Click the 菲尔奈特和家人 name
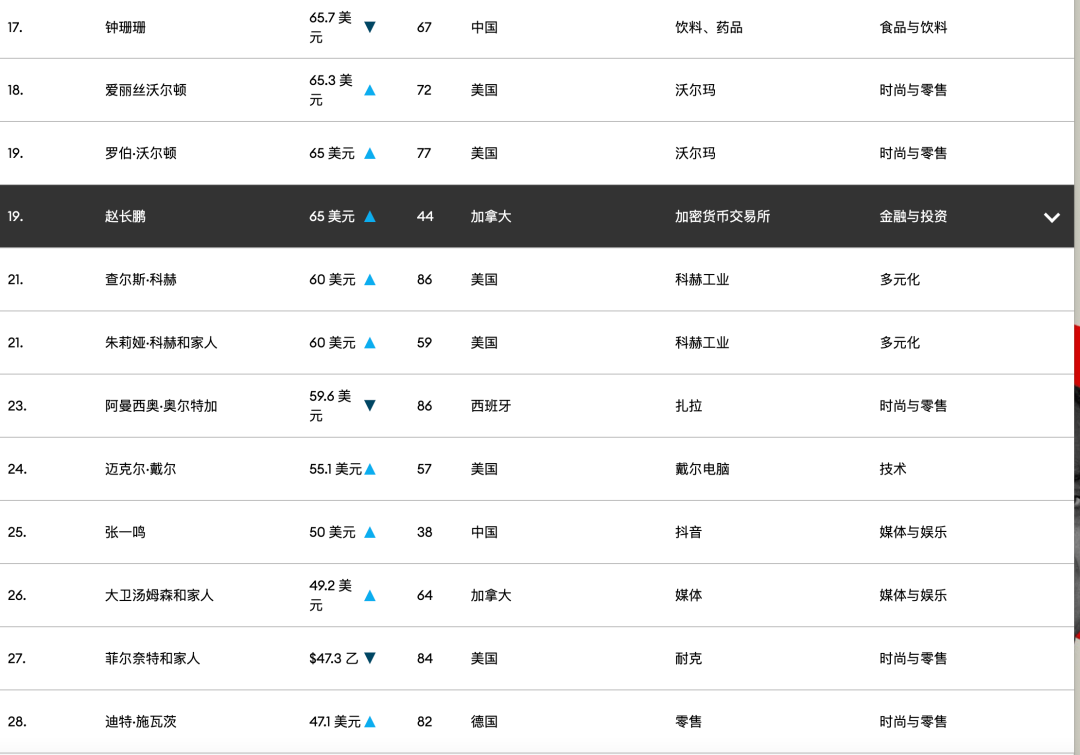 [x=152, y=658]
